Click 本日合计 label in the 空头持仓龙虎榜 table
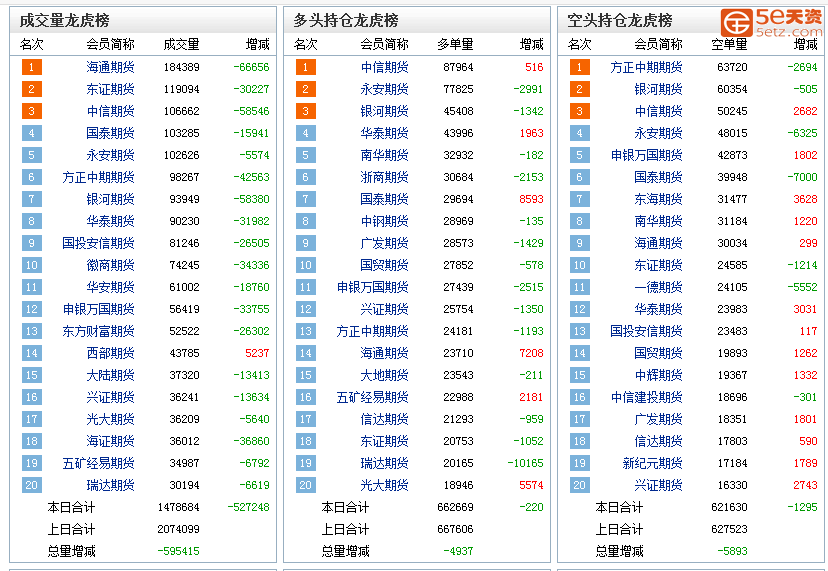 point(619,507)
